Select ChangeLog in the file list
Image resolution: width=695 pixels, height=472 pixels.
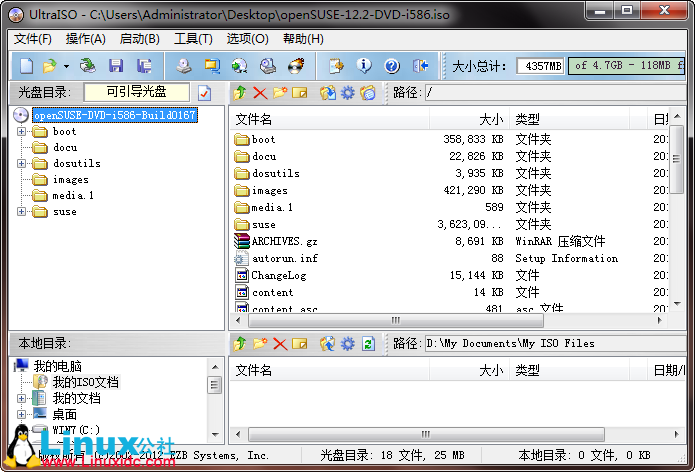(x=279, y=276)
